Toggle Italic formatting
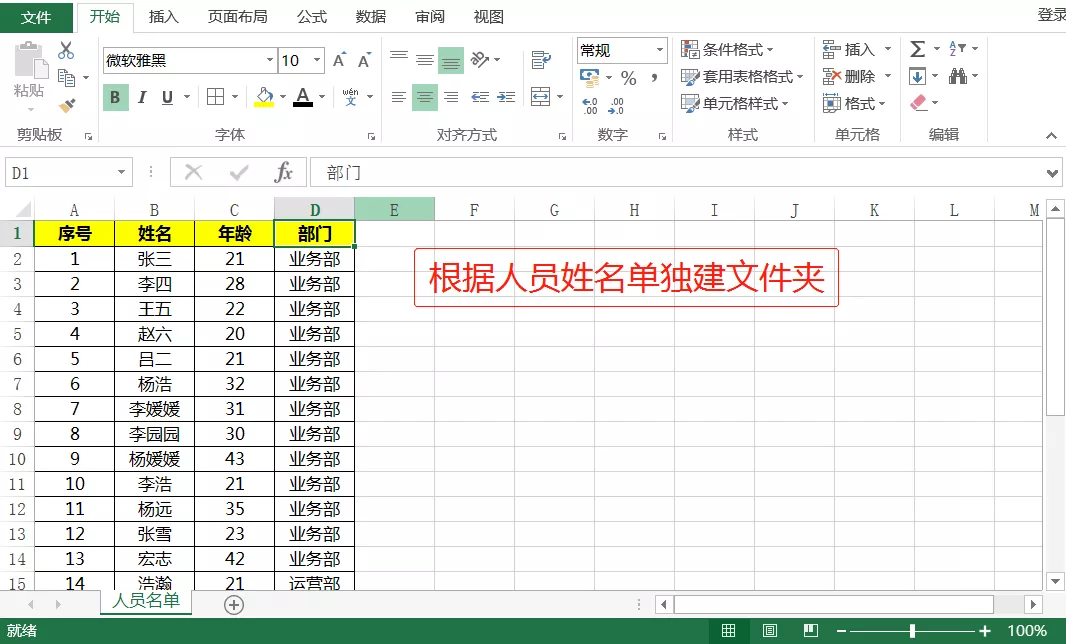The height and width of the screenshot is (644, 1066). (x=142, y=97)
